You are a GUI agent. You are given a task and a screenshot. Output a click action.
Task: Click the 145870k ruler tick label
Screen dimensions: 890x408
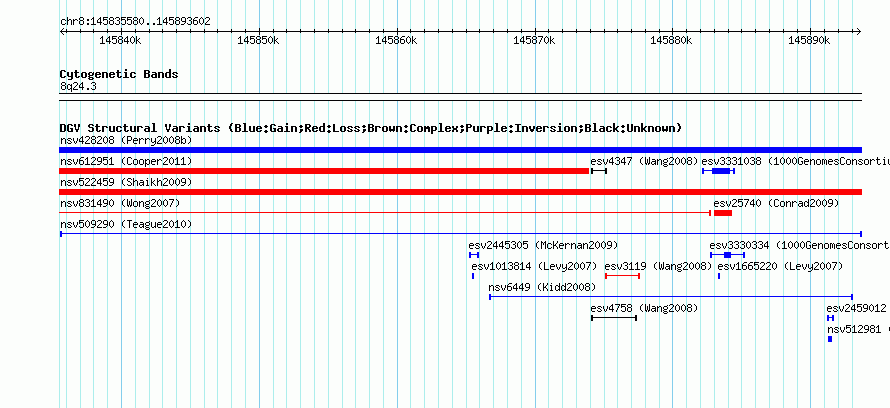(x=534, y=41)
